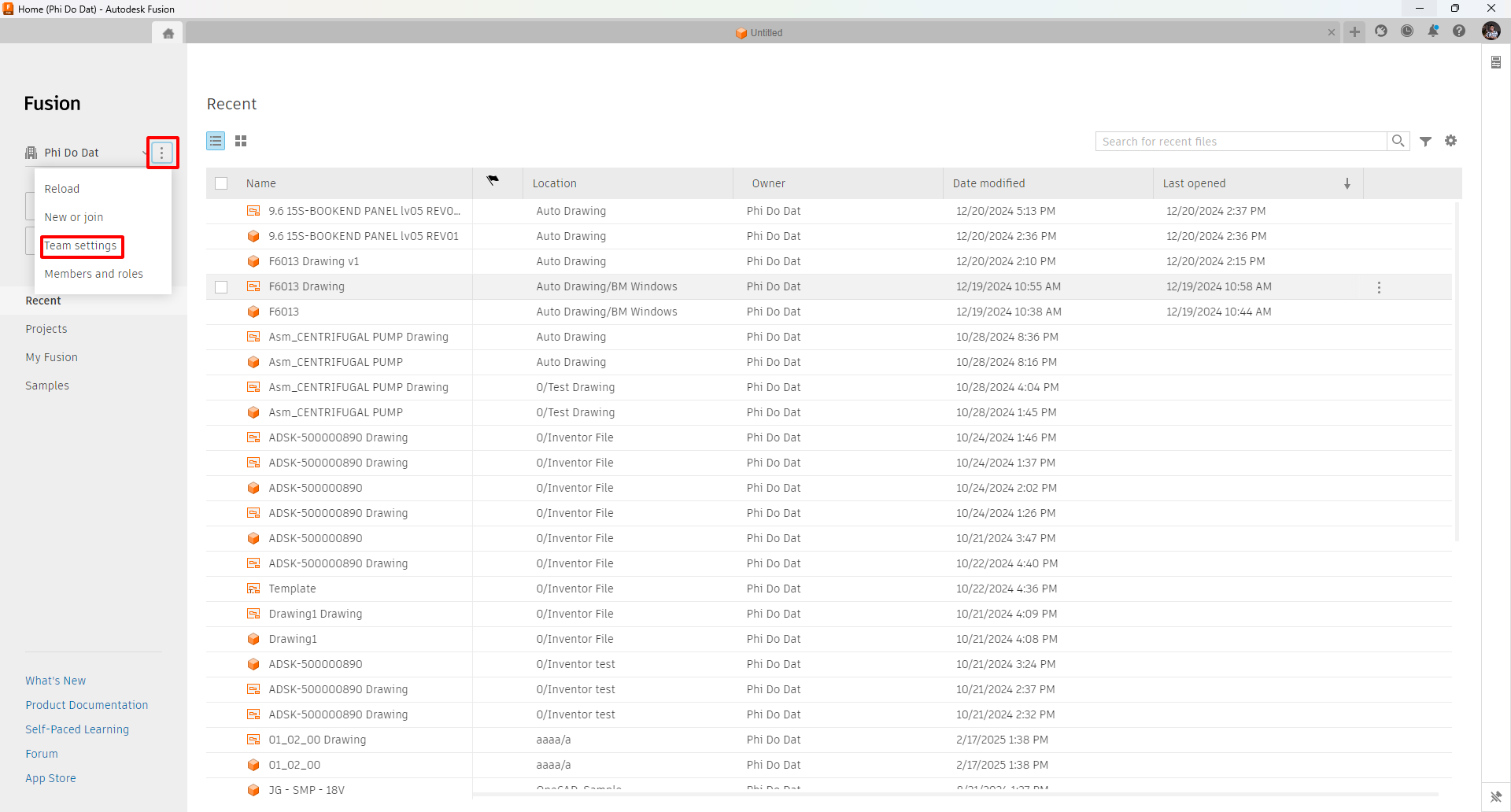Choose Reload from the team menu

pyautogui.click(x=62, y=189)
